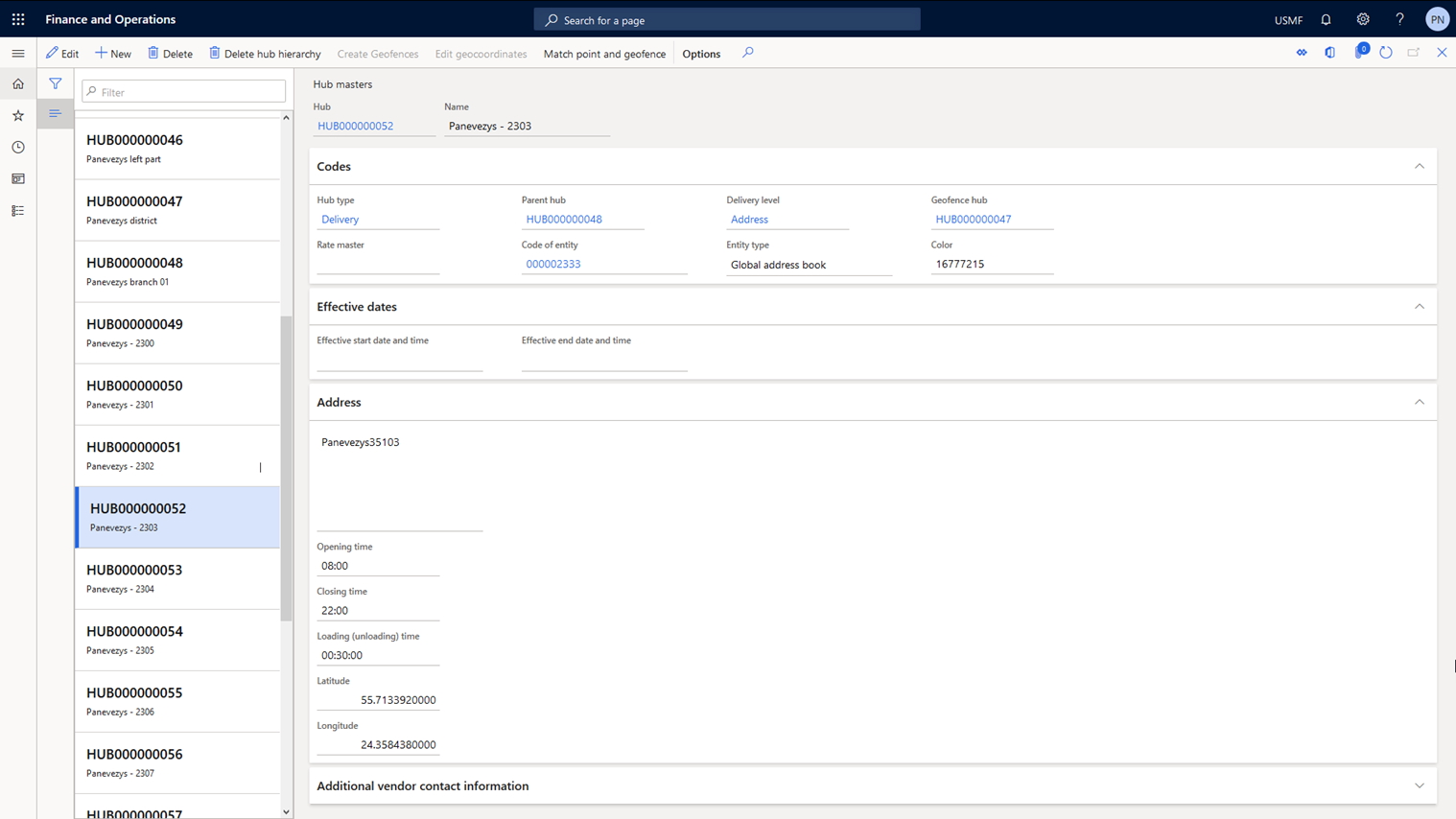Toggle the list view pane button
The width and height of the screenshot is (1456, 819).
coord(56,114)
